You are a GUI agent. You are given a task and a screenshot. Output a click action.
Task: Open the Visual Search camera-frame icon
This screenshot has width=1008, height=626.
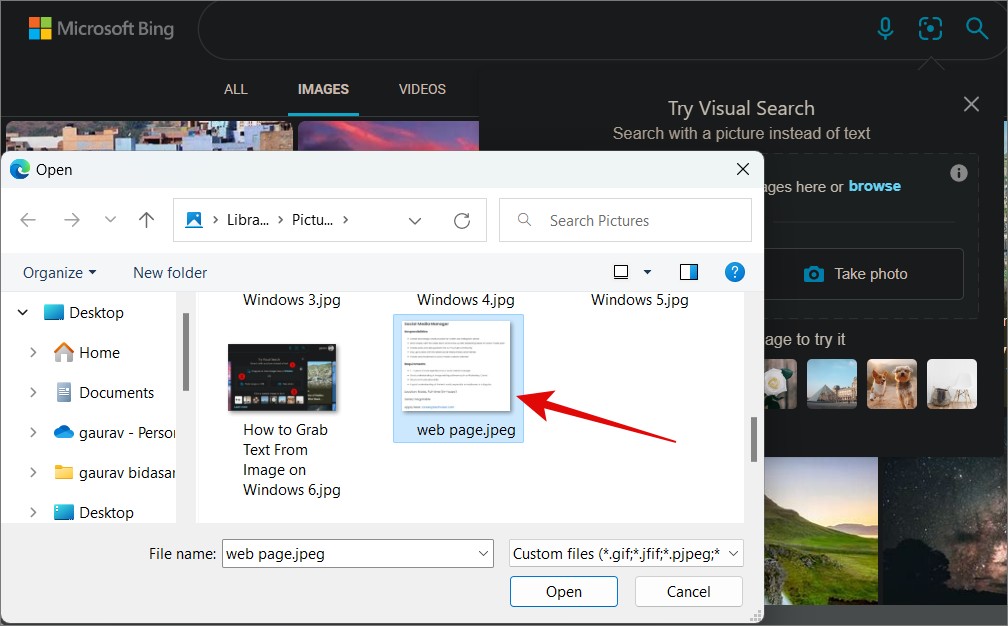[930, 28]
